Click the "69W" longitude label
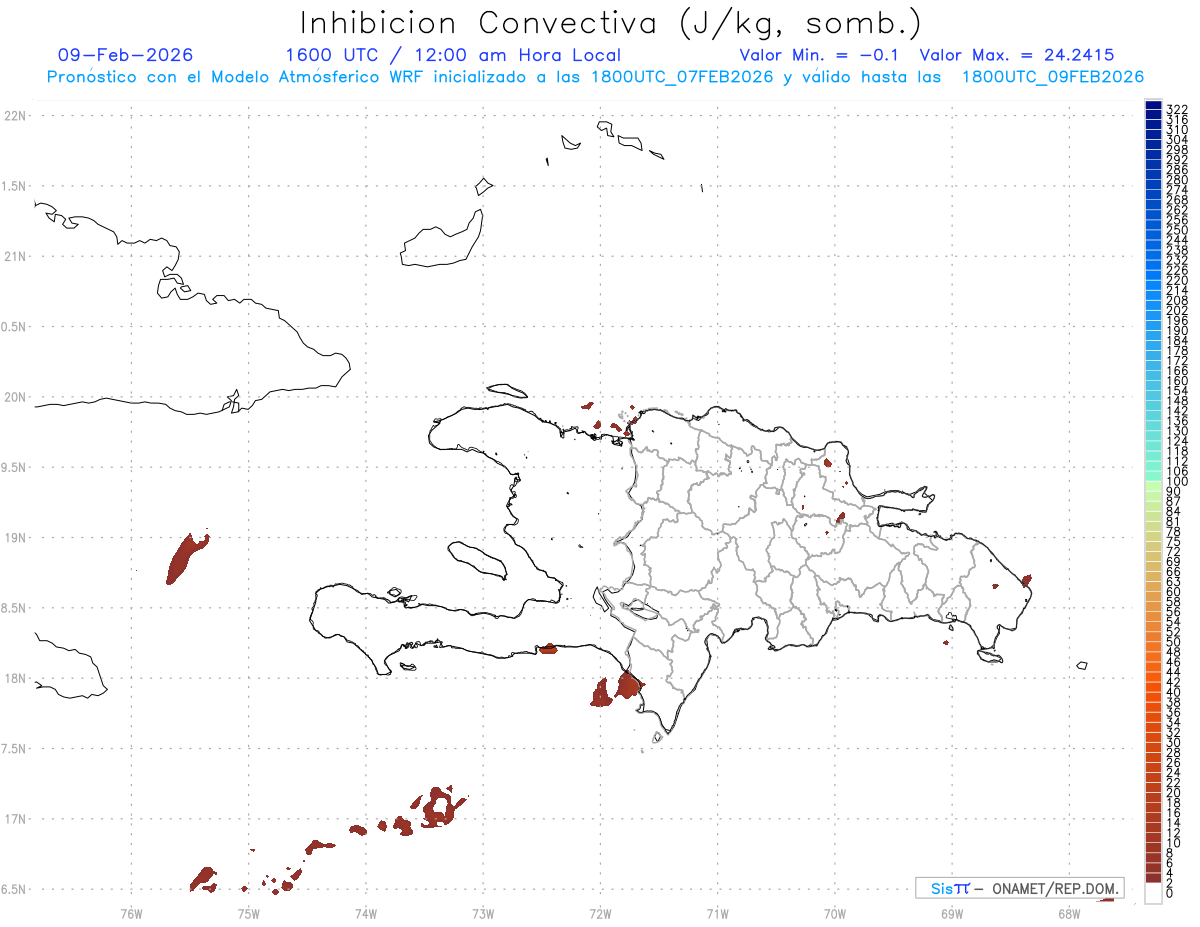 click(x=952, y=913)
